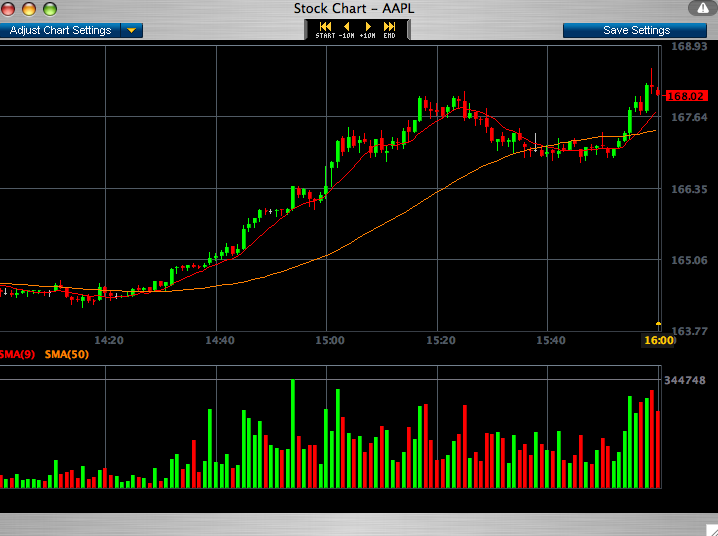The height and width of the screenshot is (536, 718).
Task: Select the SMA(9) indicator label
Action: [x=17, y=354]
